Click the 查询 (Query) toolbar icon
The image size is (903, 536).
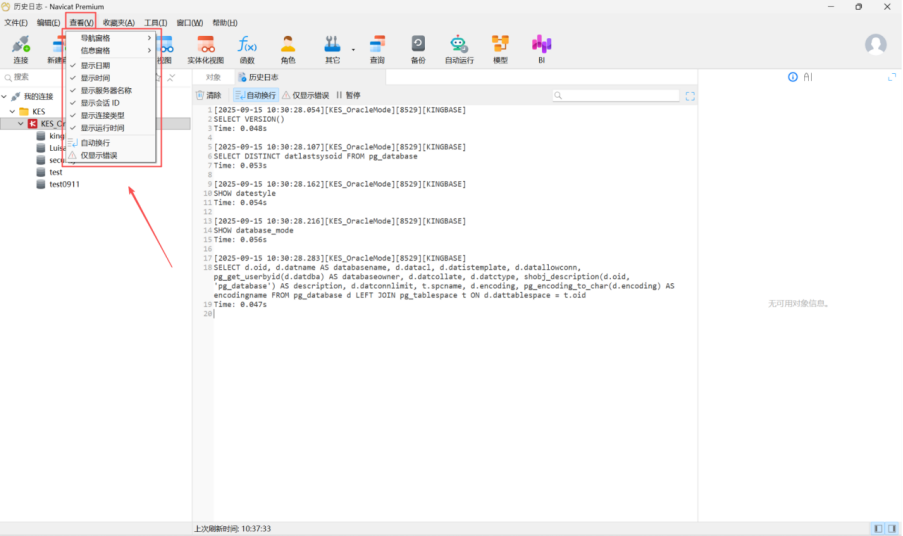pos(377,48)
